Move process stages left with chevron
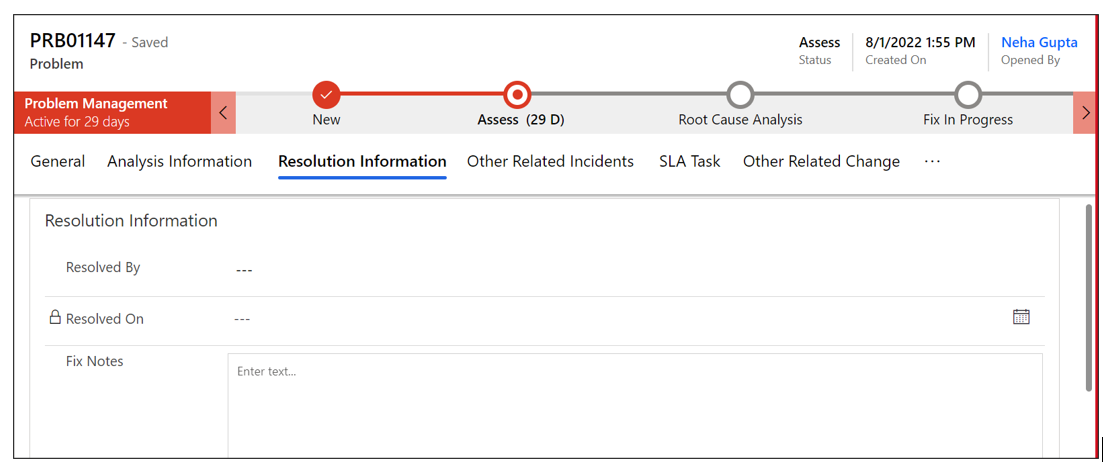This screenshot has height=467, width=1107. click(223, 112)
